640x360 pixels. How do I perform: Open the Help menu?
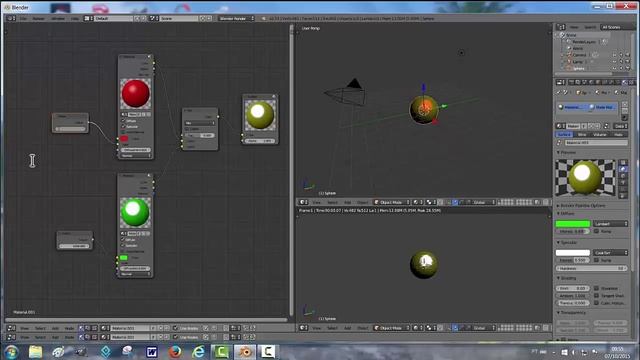click(x=75, y=18)
